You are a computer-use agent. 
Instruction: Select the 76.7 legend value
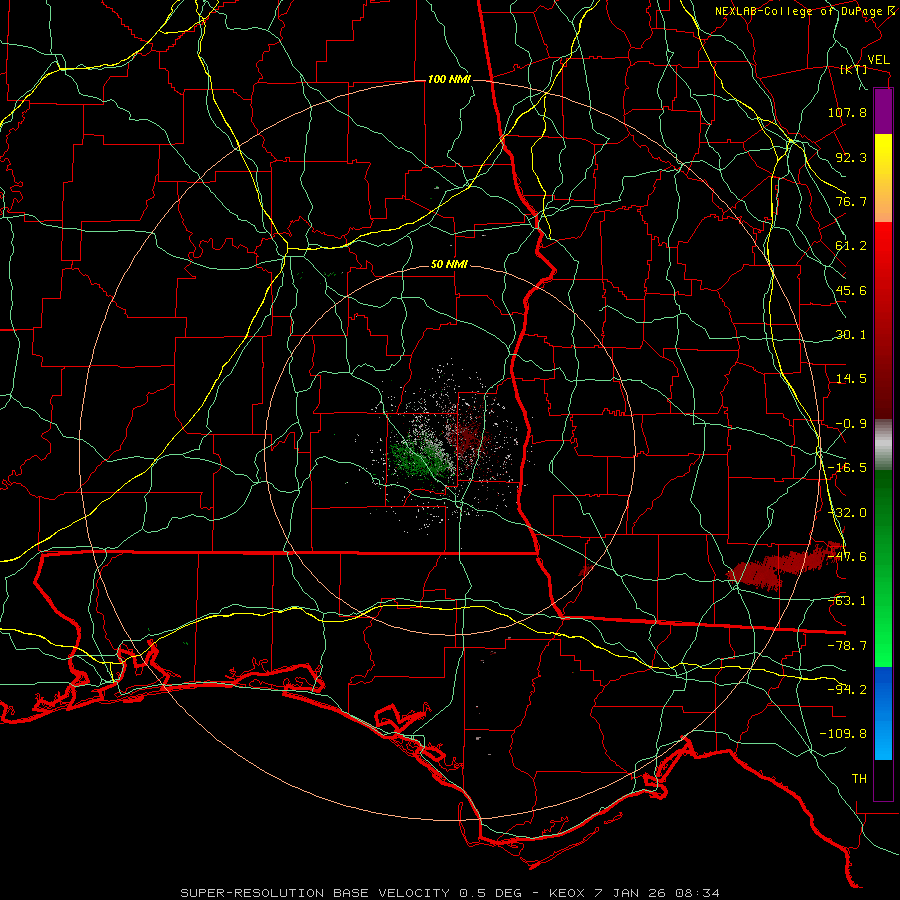851,201
